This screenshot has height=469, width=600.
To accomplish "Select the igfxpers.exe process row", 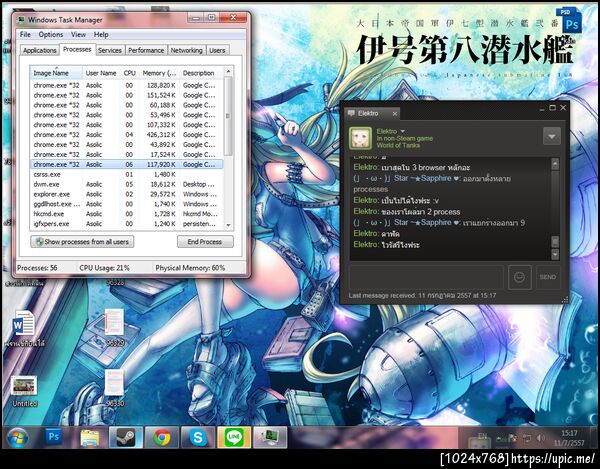I will (x=126, y=224).
